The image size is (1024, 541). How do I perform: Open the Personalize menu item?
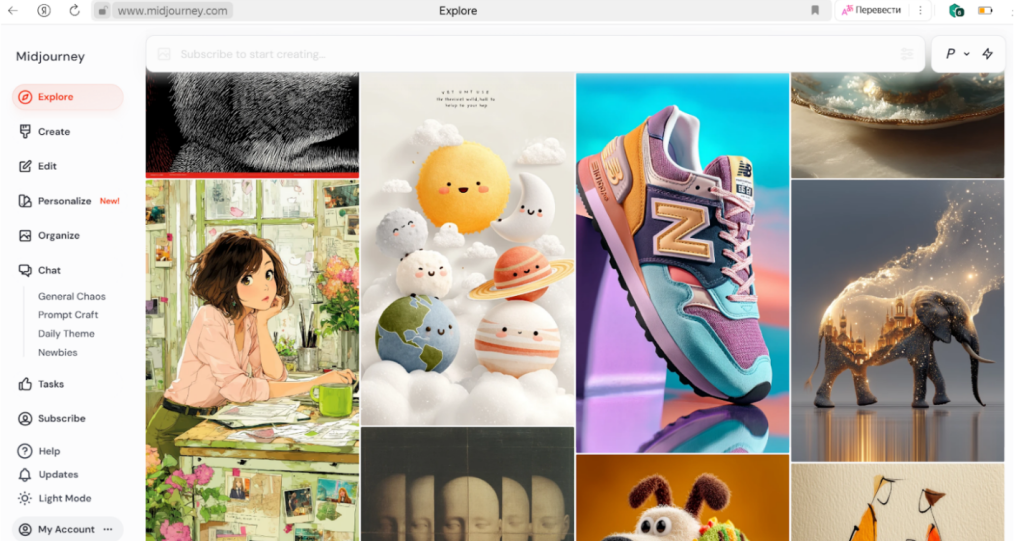[x=64, y=201]
